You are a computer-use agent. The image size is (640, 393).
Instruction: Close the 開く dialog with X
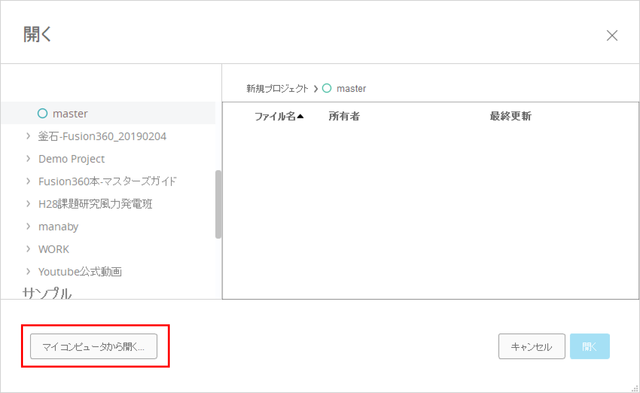tap(612, 36)
